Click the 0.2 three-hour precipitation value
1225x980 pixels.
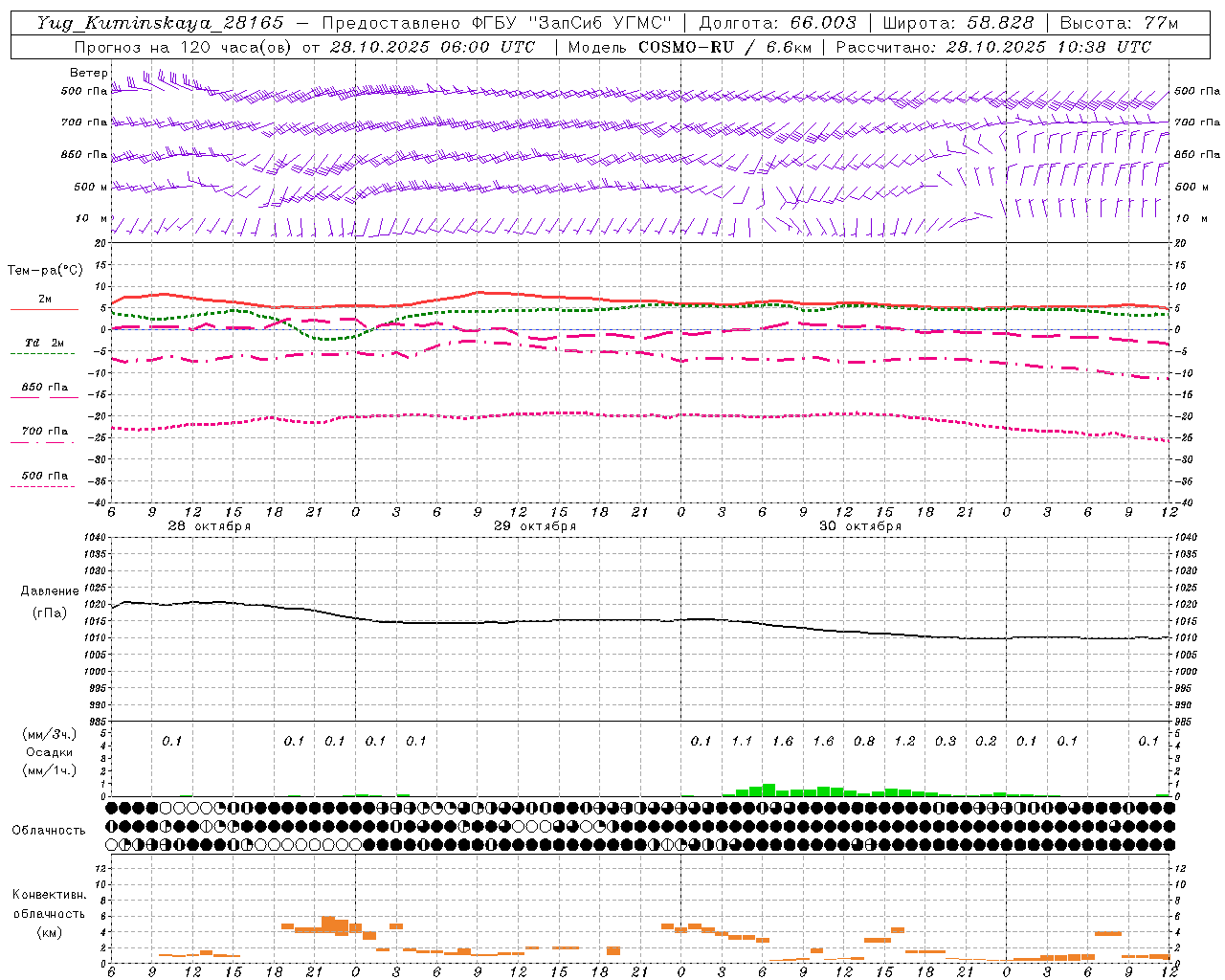986,741
